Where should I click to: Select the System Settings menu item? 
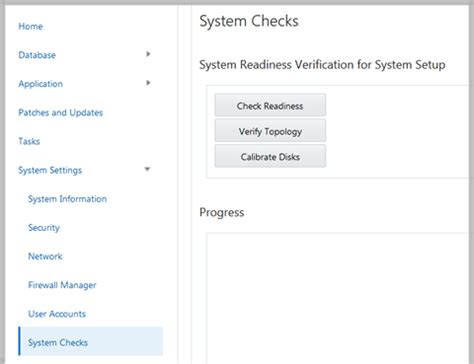50,170
